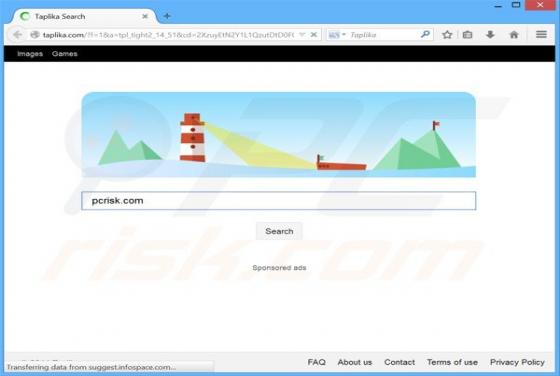Image resolution: width=560 pixels, height=376 pixels.
Task: Open a new tab with plus button
Action: click(x=167, y=16)
